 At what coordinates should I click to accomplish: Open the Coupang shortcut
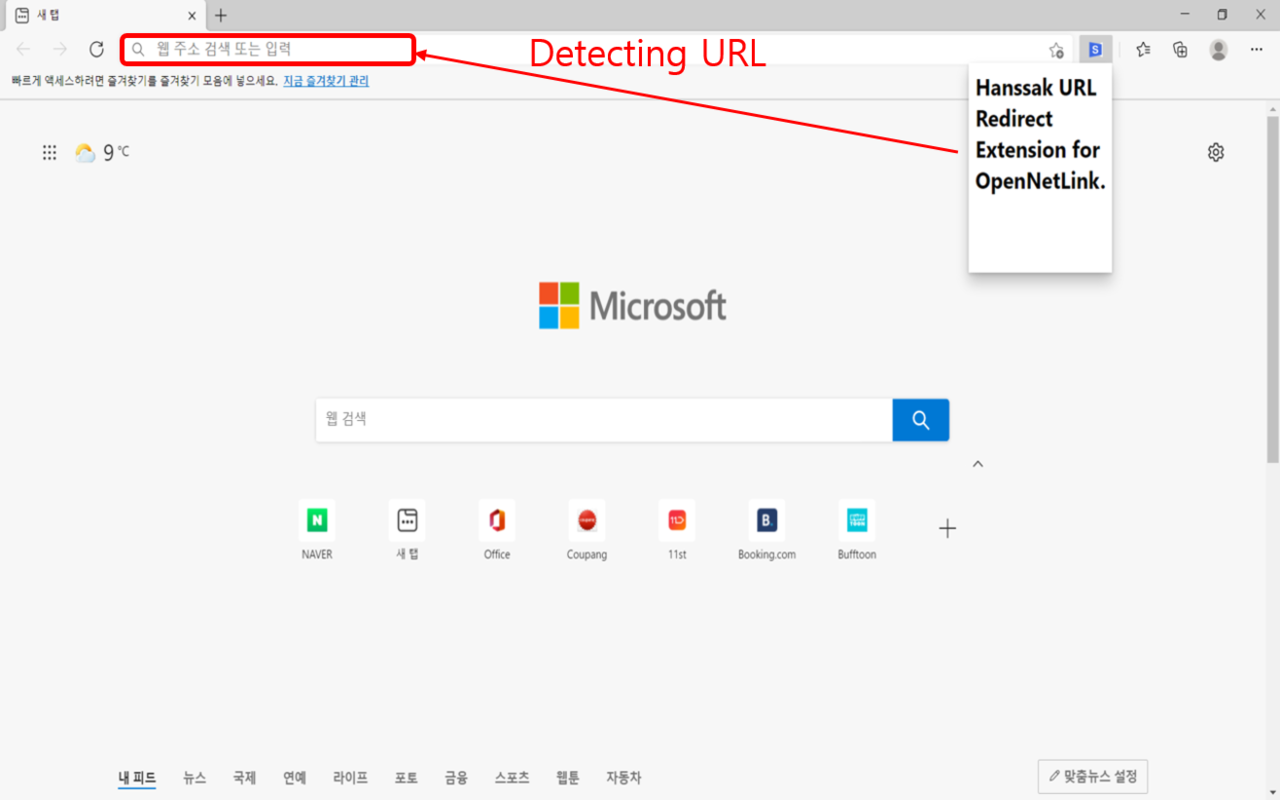[586, 520]
